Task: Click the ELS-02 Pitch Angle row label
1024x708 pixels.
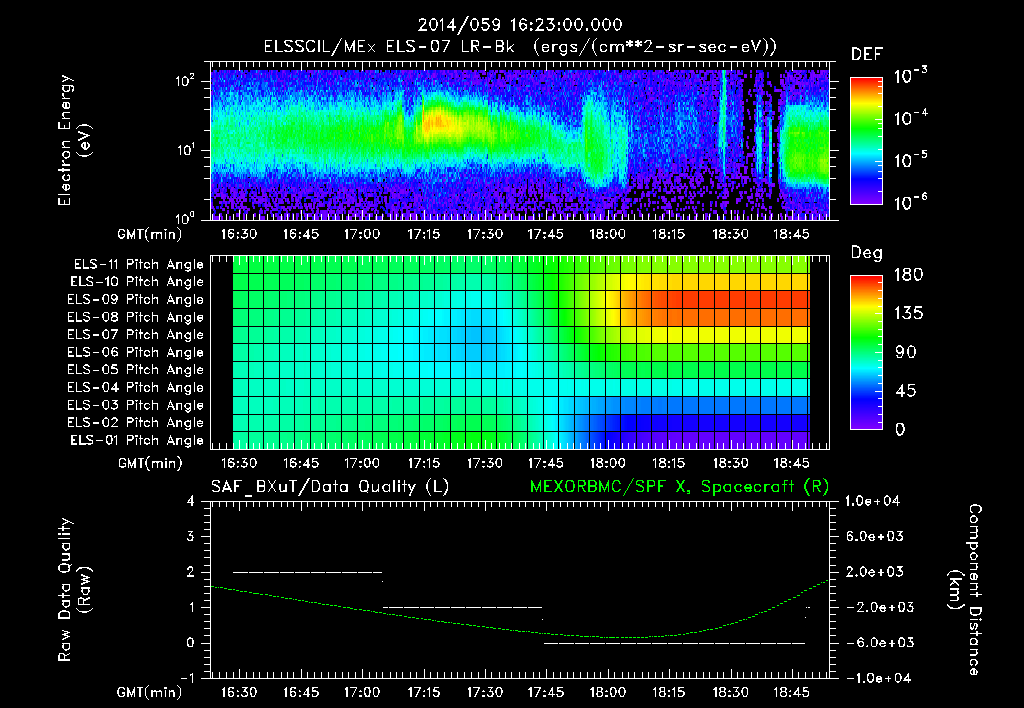Action: (135, 423)
